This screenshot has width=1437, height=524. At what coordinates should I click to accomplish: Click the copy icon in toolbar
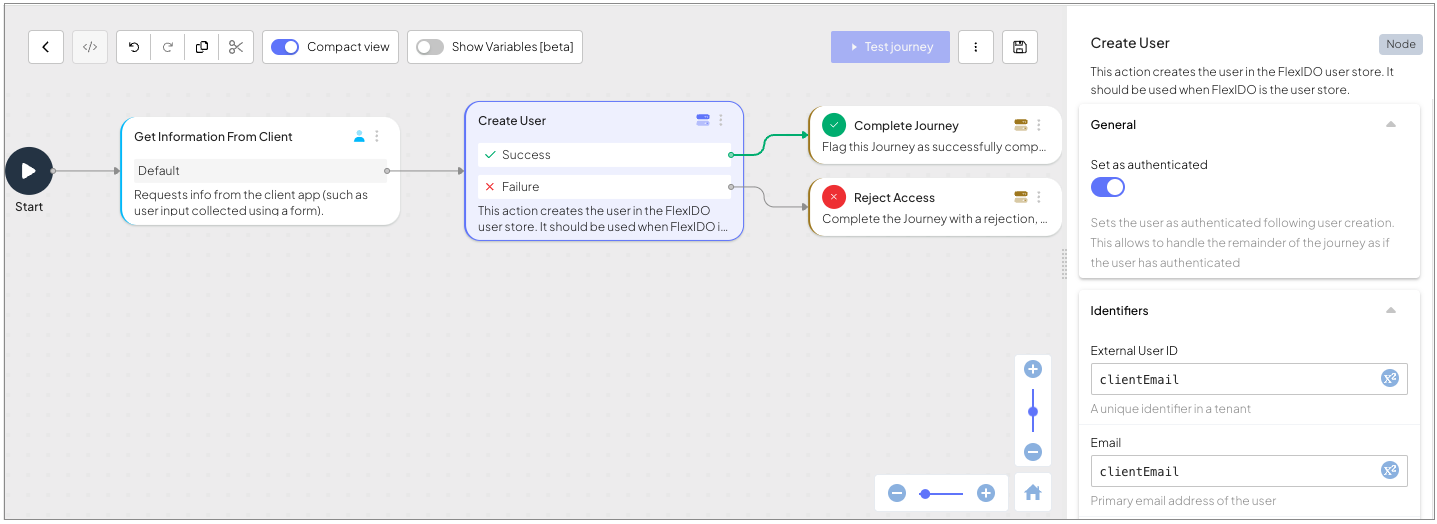click(202, 47)
